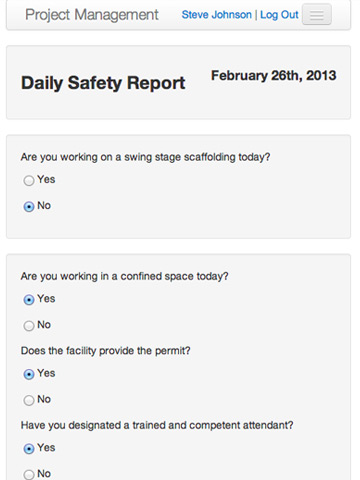The height and width of the screenshot is (480, 360).
Task: Click the Steve Johnson profile link
Action: (217, 15)
